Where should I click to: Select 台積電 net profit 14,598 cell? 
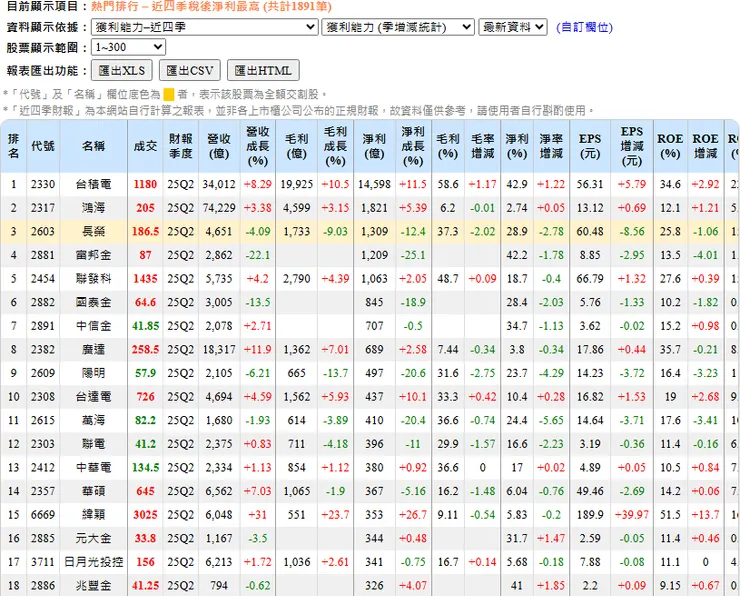(374, 184)
